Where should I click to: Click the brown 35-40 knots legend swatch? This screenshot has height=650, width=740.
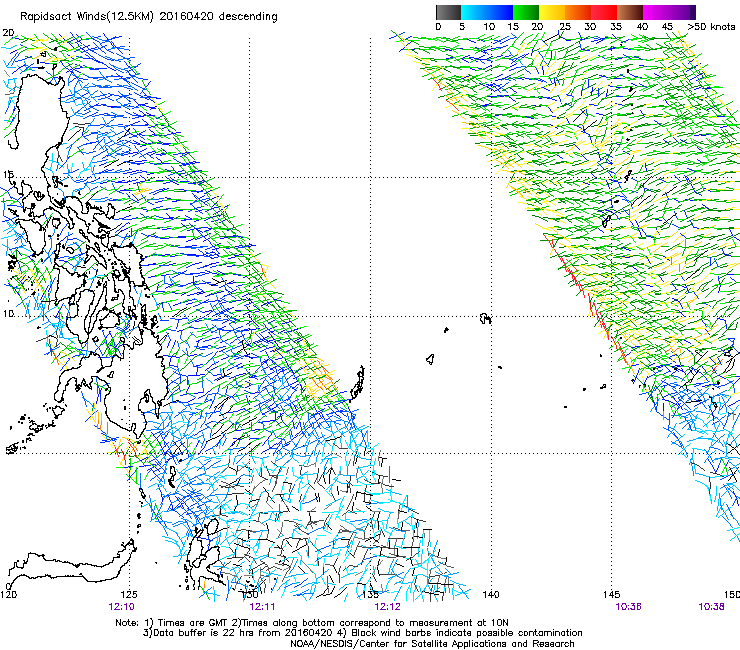pyautogui.click(x=630, y=12)
